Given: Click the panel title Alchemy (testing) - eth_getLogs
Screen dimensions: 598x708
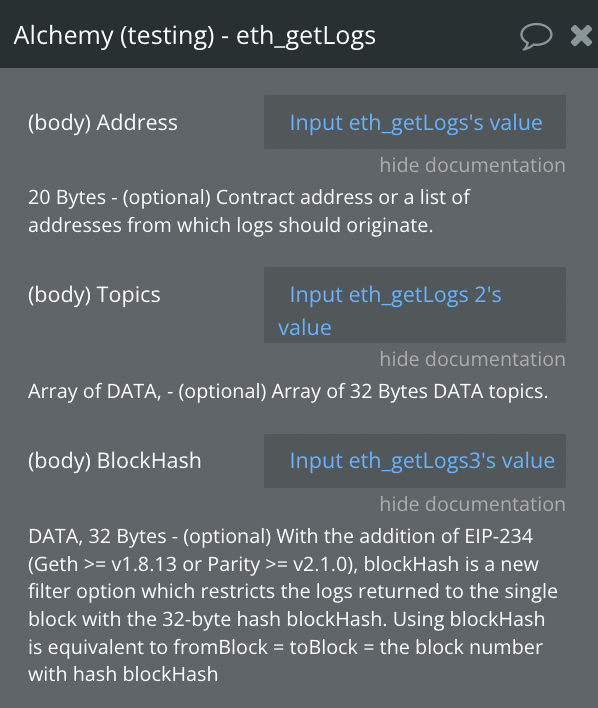Looking at the screenshot, I should pyautogui.click(x=195, y=36).
